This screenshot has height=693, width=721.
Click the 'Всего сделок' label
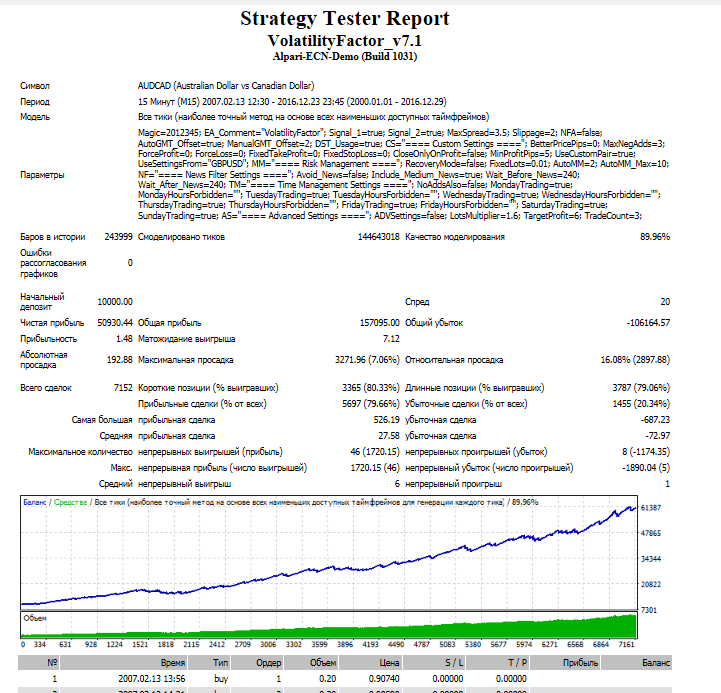coord(46,388)
